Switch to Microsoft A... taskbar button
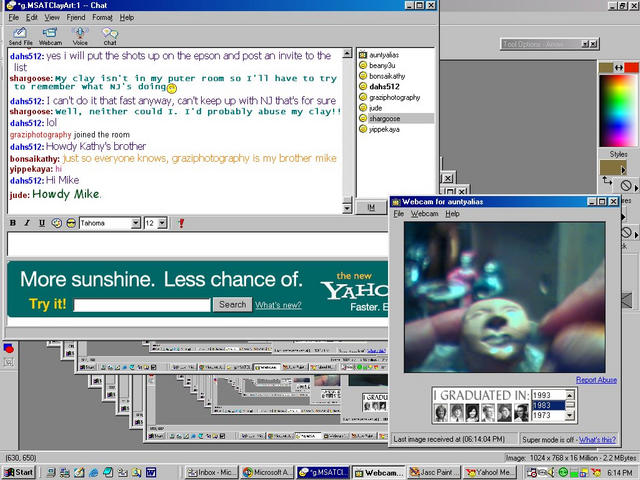 [x=267, y=472]
